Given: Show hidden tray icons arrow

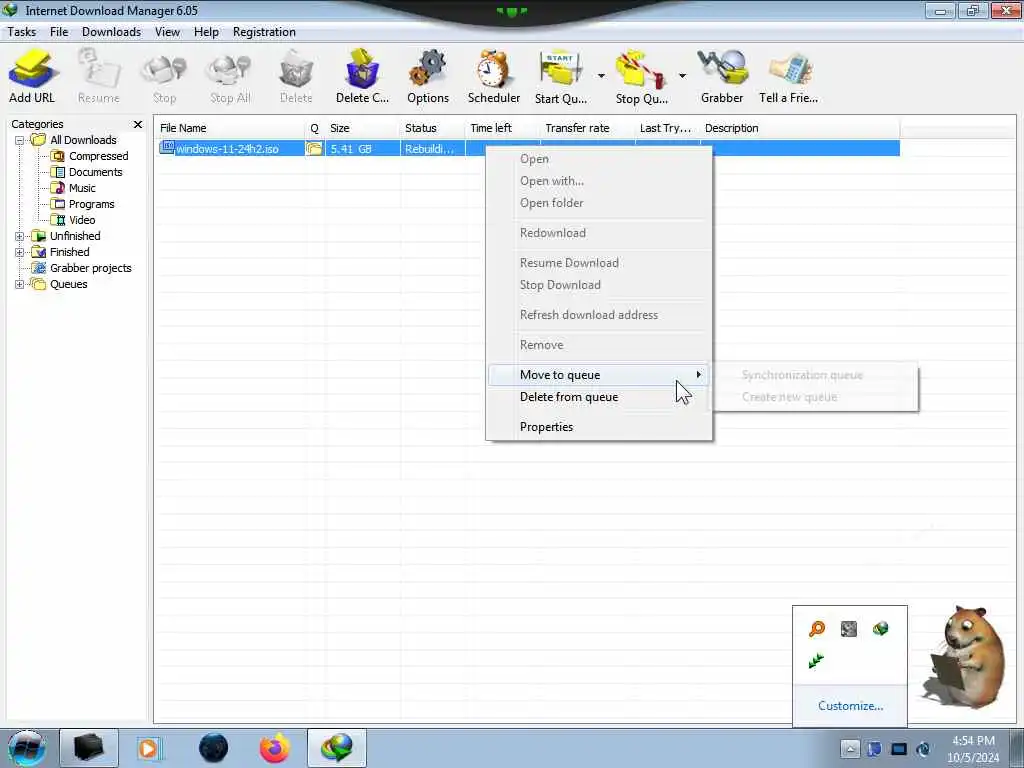Looking at the screenshot, I should point(850,748).
